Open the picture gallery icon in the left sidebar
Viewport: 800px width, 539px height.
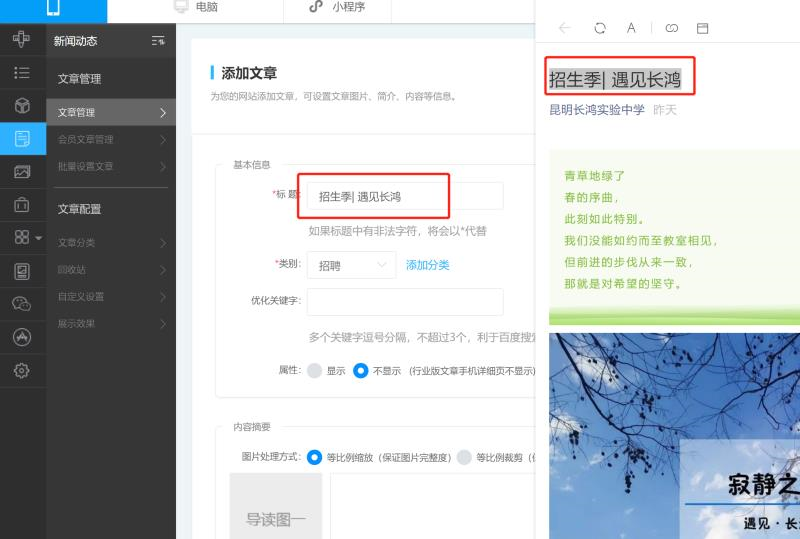pyautogui.click(x=22, y=172)
